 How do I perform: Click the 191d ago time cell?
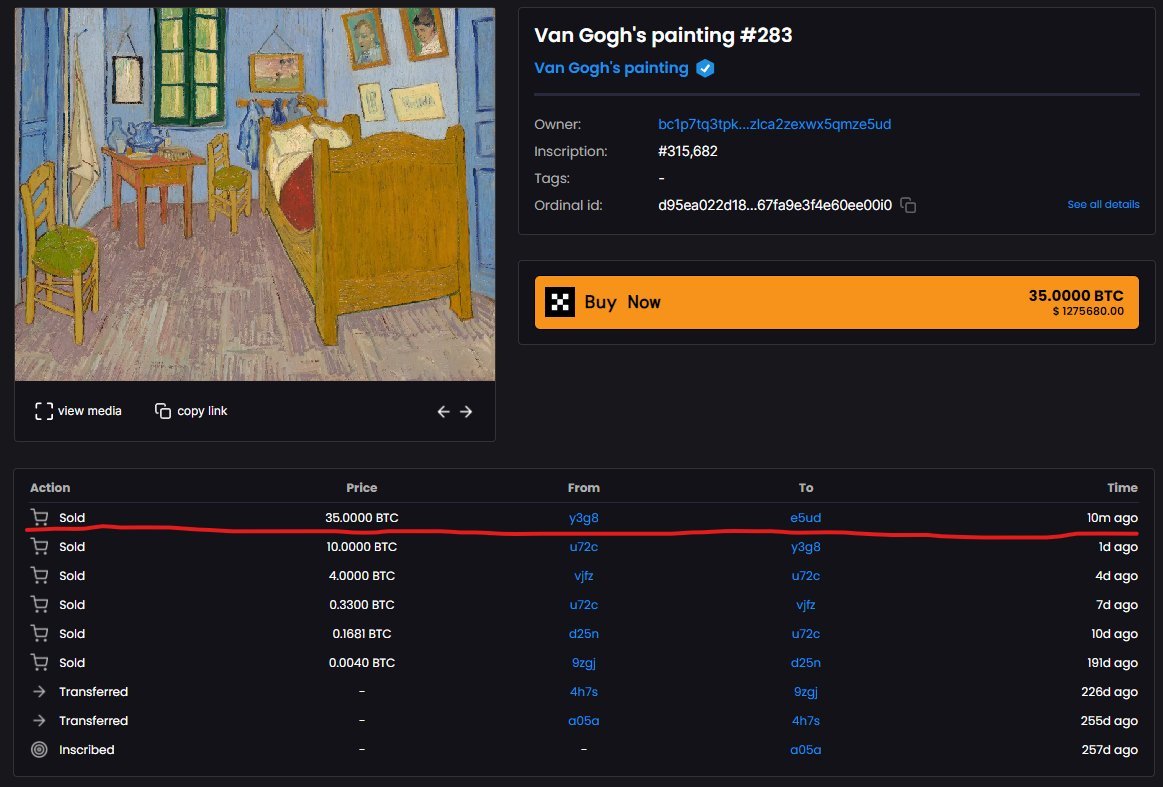point(1112,662)
